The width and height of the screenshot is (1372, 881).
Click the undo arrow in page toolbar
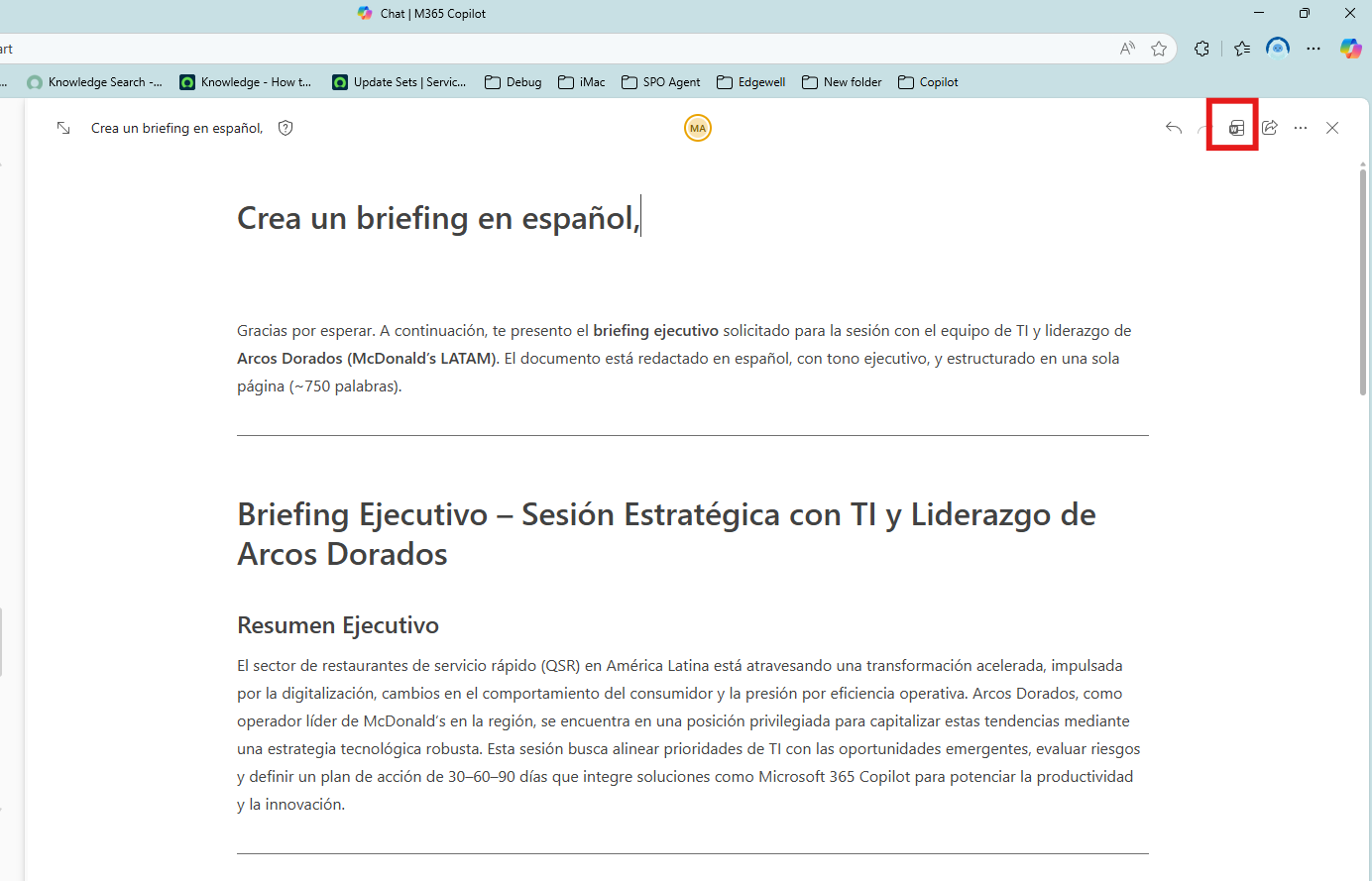pos(1174,128)
